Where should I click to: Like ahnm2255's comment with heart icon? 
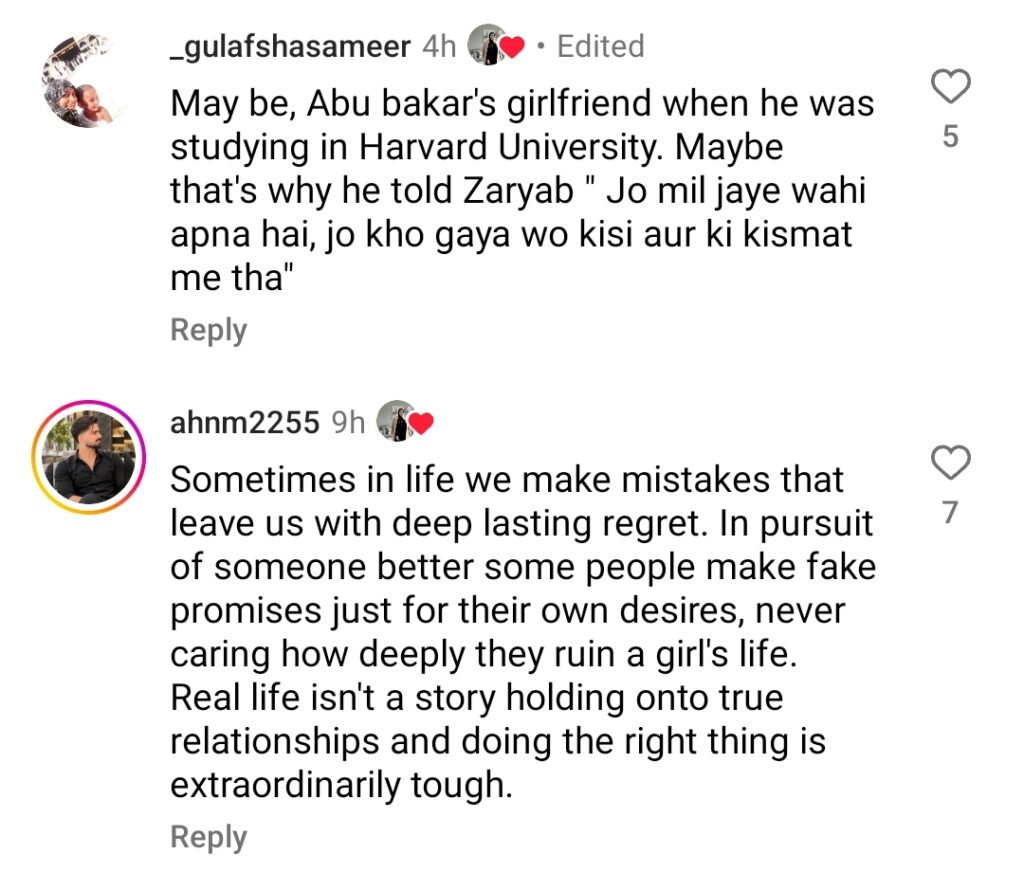(x=950, y=463)
